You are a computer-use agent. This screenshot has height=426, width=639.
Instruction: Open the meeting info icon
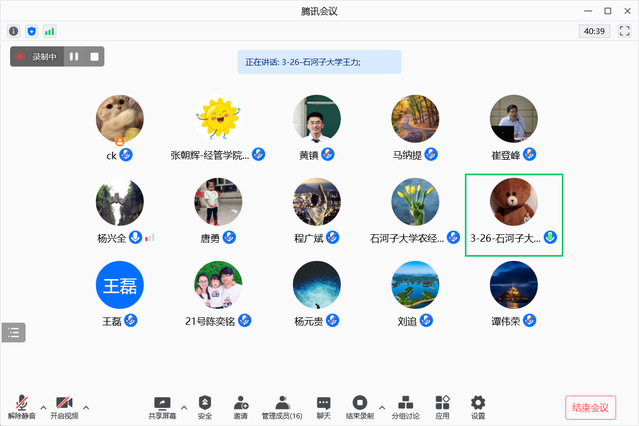click(x=13, y=31)
